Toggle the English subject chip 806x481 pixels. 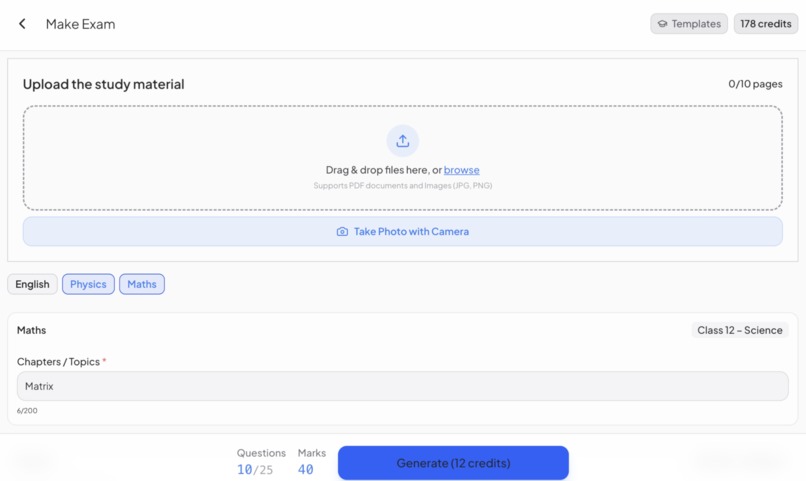point(32,284)
